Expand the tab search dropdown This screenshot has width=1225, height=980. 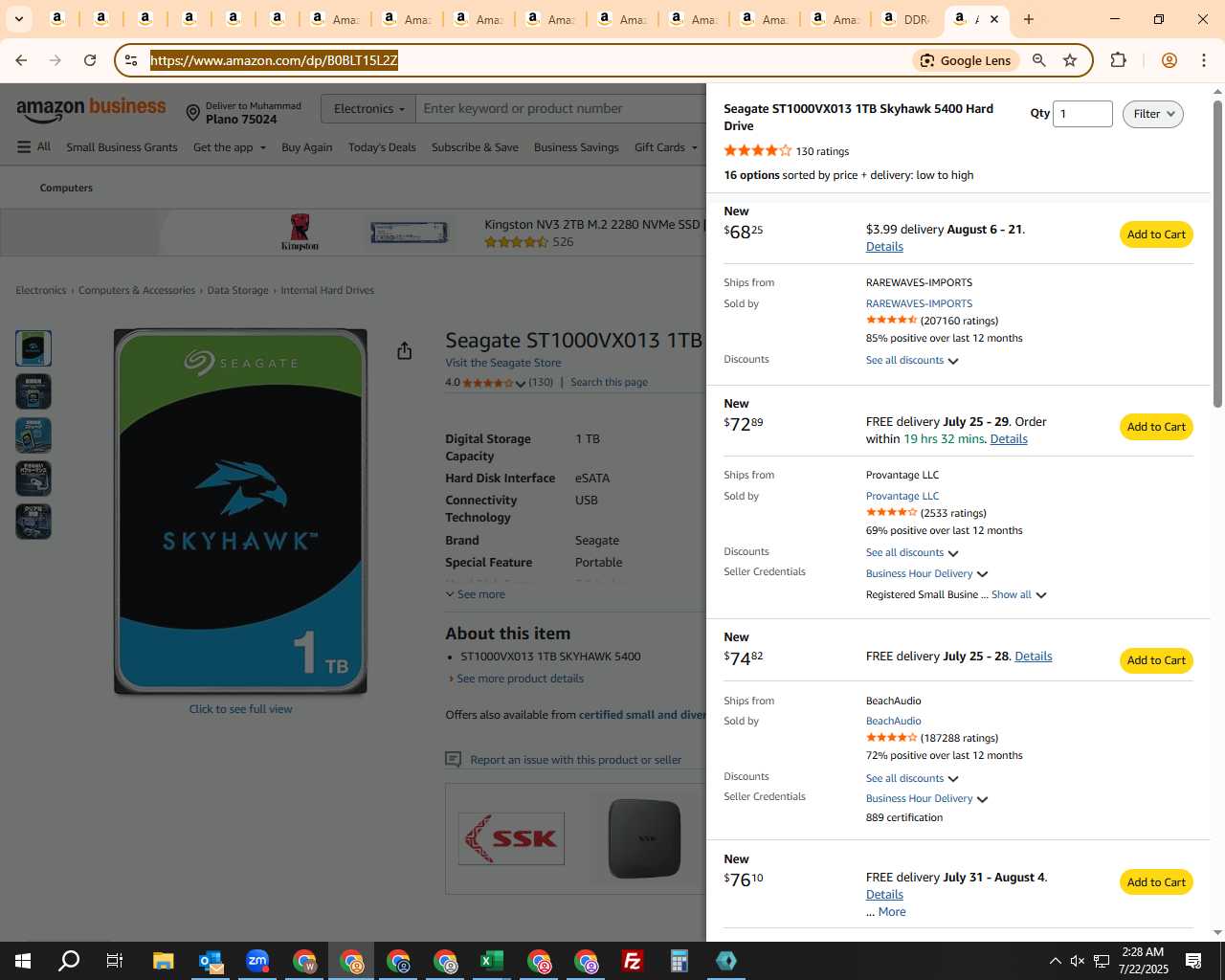click(x=18, y=19)
